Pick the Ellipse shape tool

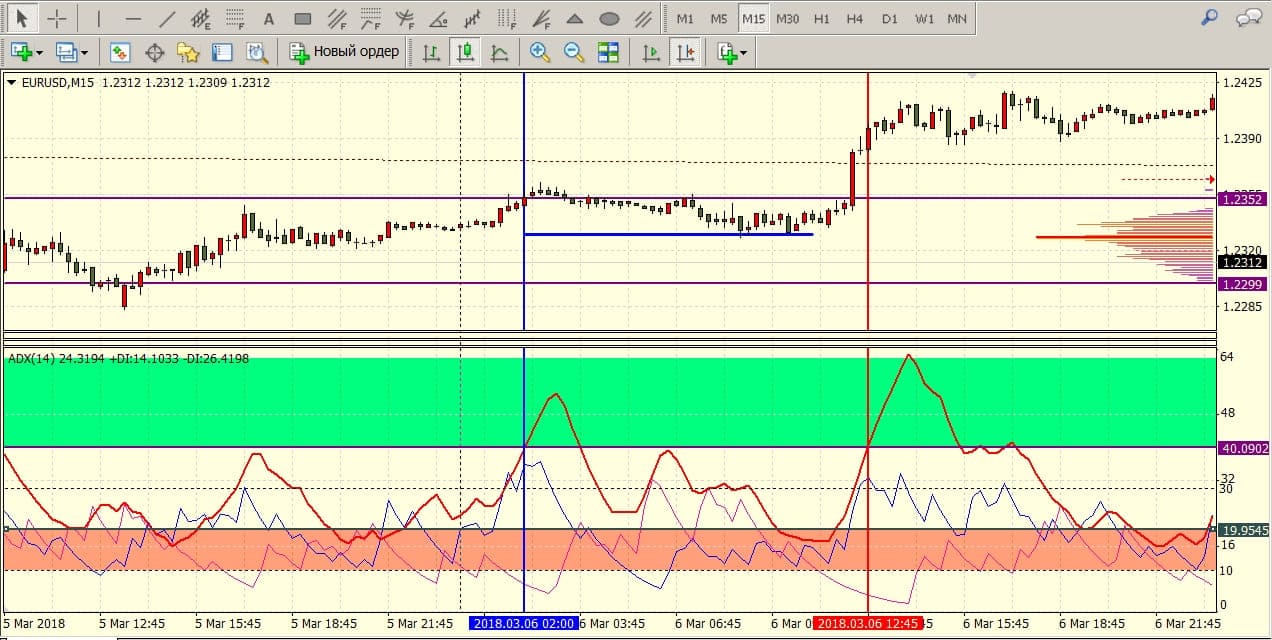pos(609,18)
